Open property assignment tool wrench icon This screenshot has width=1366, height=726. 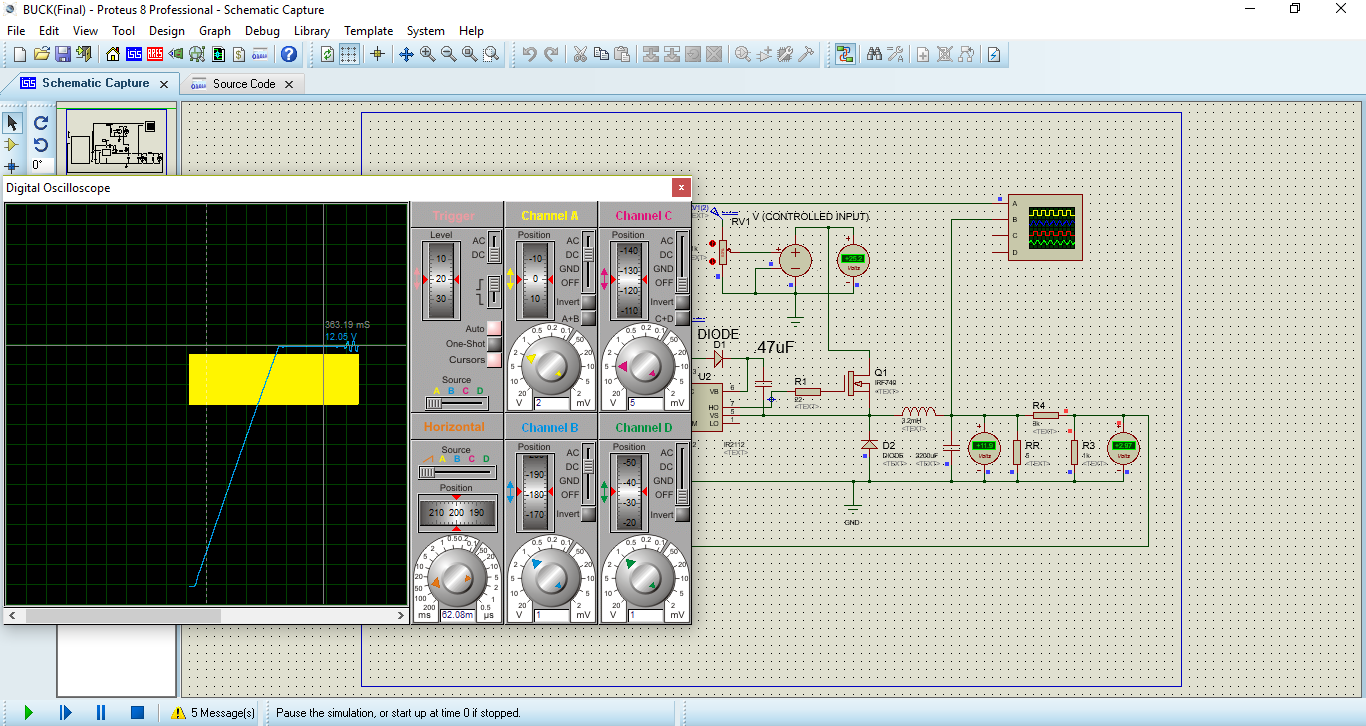coord(895,54)
